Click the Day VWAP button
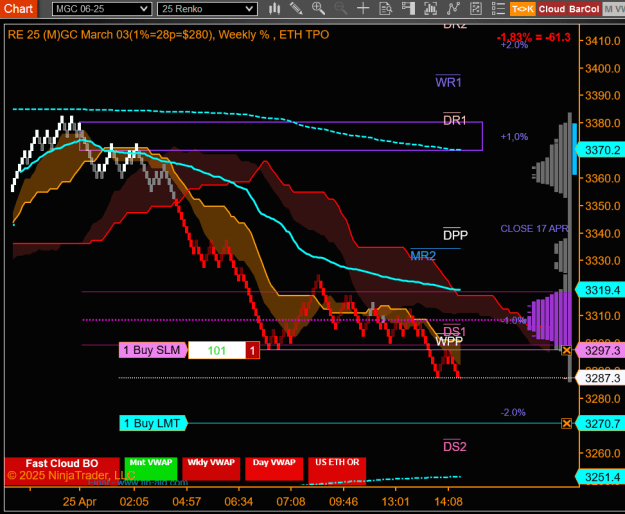The height and width of the screenshot is (514, 625). click(x=274, y=469)
